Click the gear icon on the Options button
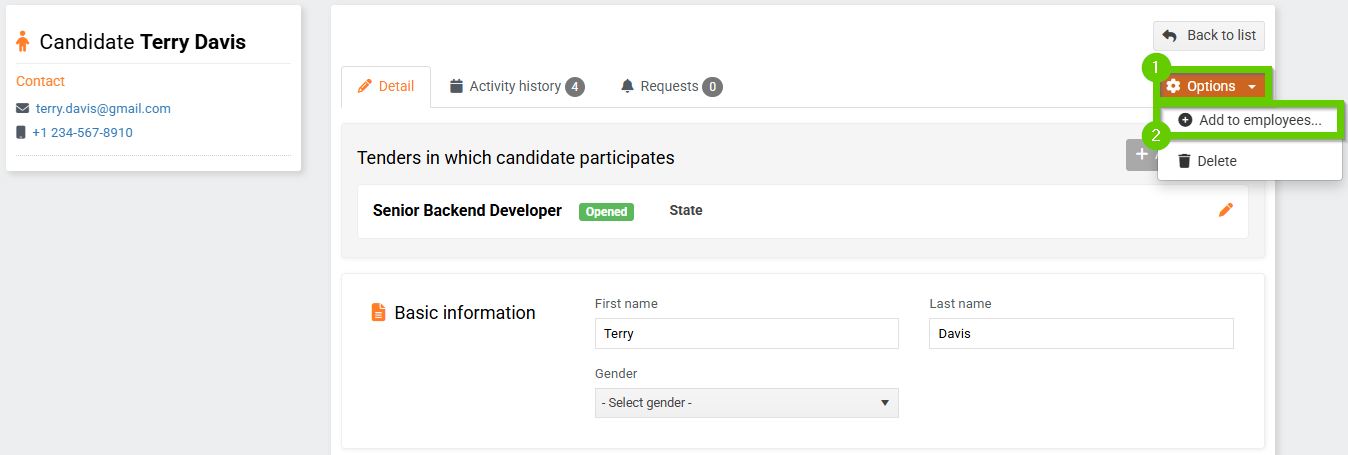1348x455 pixels. pos(1174,86)
